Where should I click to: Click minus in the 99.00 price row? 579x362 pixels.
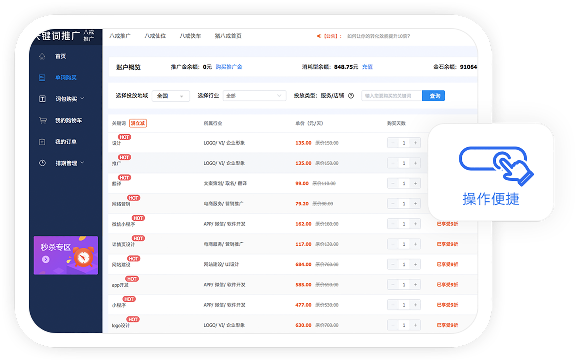(x=393, y=183)
